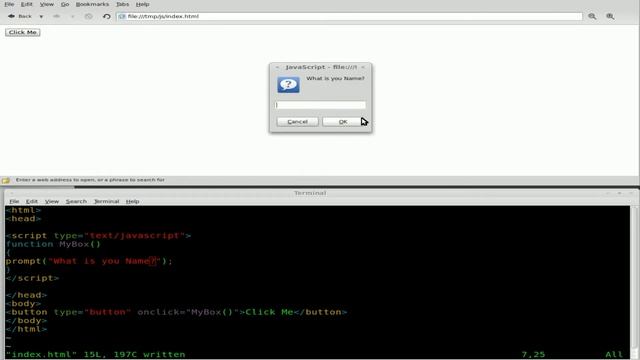Image resolution: width=640 pixels, height=360 pixels.
Task: Click the Reload page icon
Action: [107, 16]
